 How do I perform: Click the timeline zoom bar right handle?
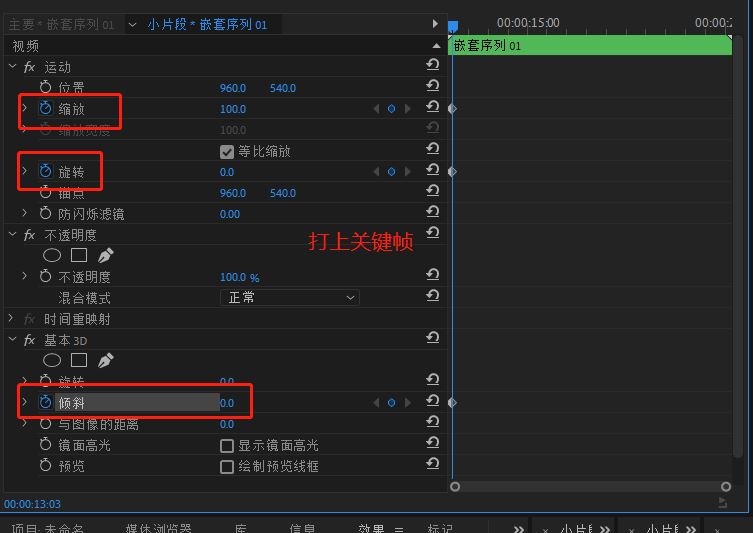click(726, 486)
